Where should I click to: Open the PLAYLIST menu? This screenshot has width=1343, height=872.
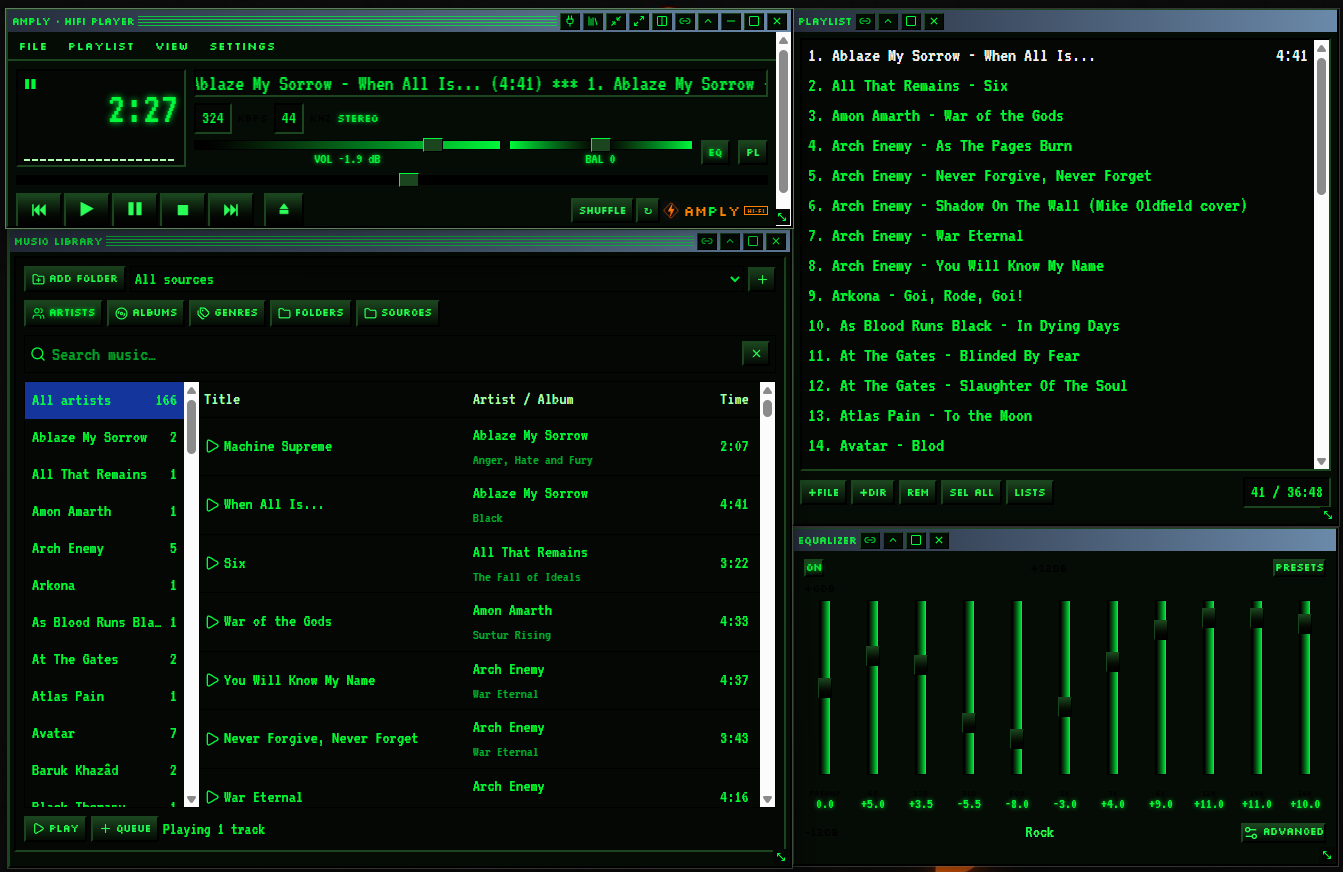101,46
